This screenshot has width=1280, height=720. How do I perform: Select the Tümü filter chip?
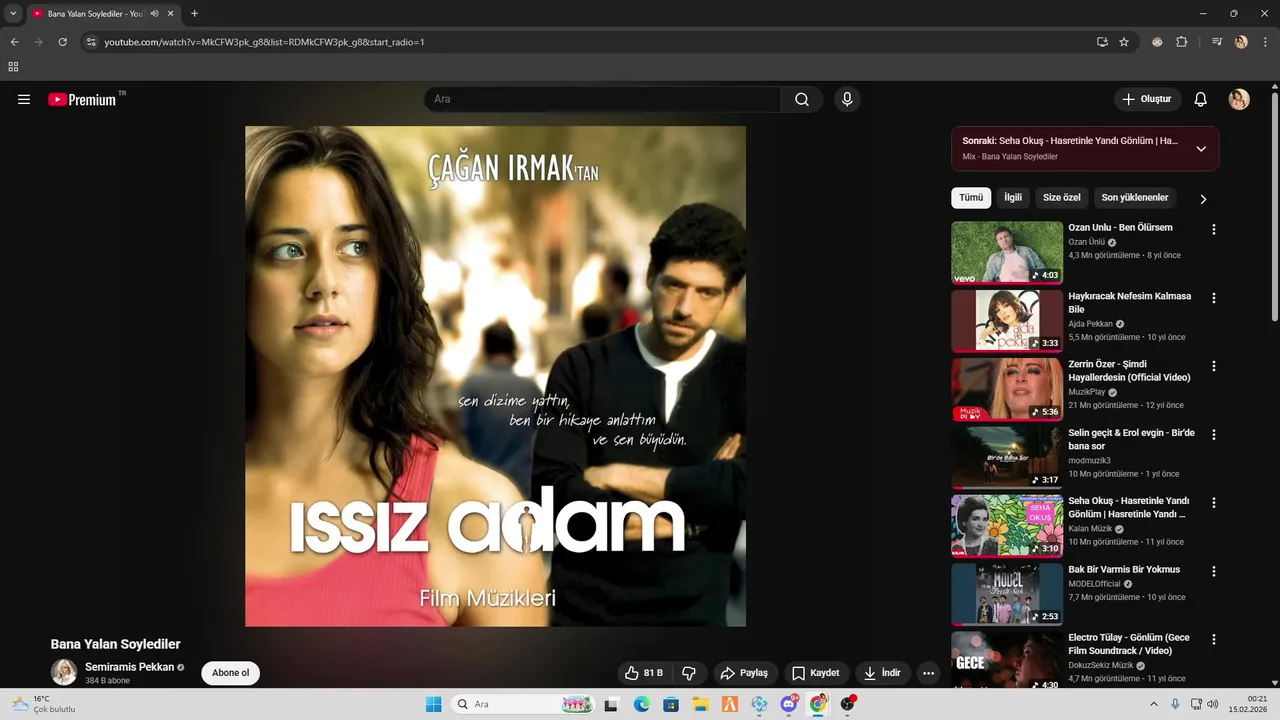(x=971, y=198)
